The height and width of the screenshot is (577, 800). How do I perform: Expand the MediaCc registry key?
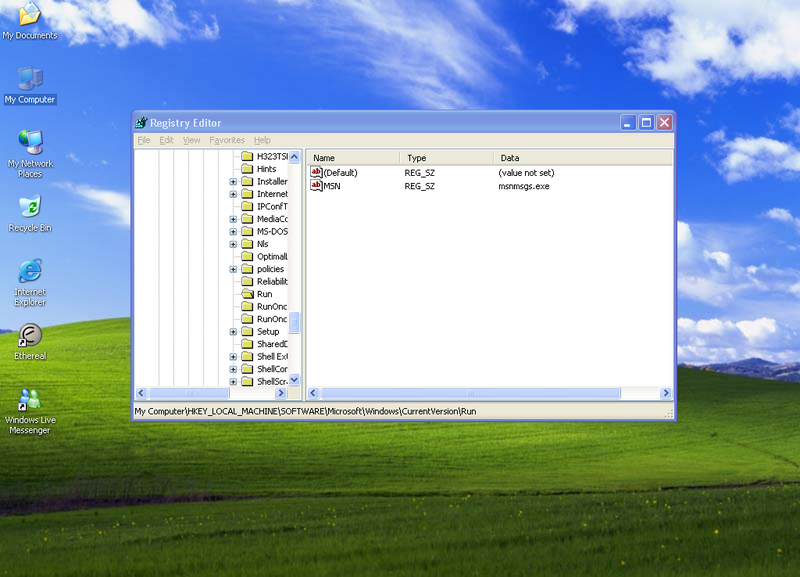[x=233, y=219]
